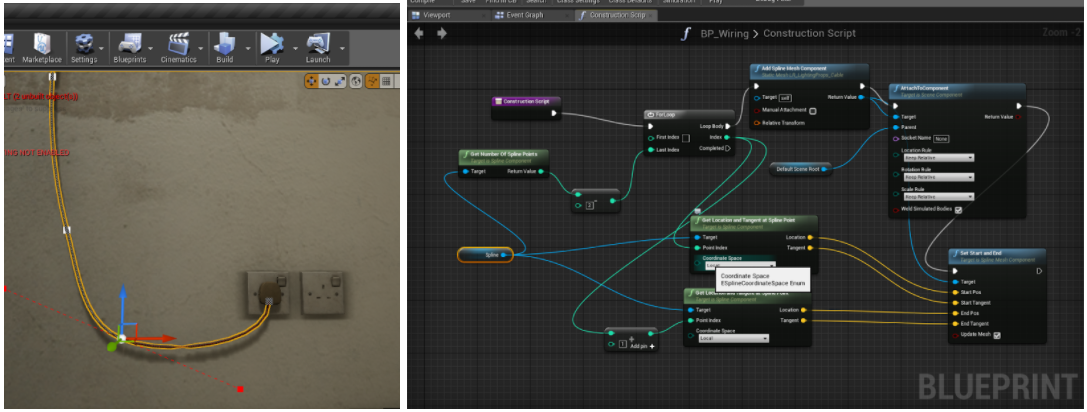
Task: Click the Socket Name None field
Action: coord(941,139)
